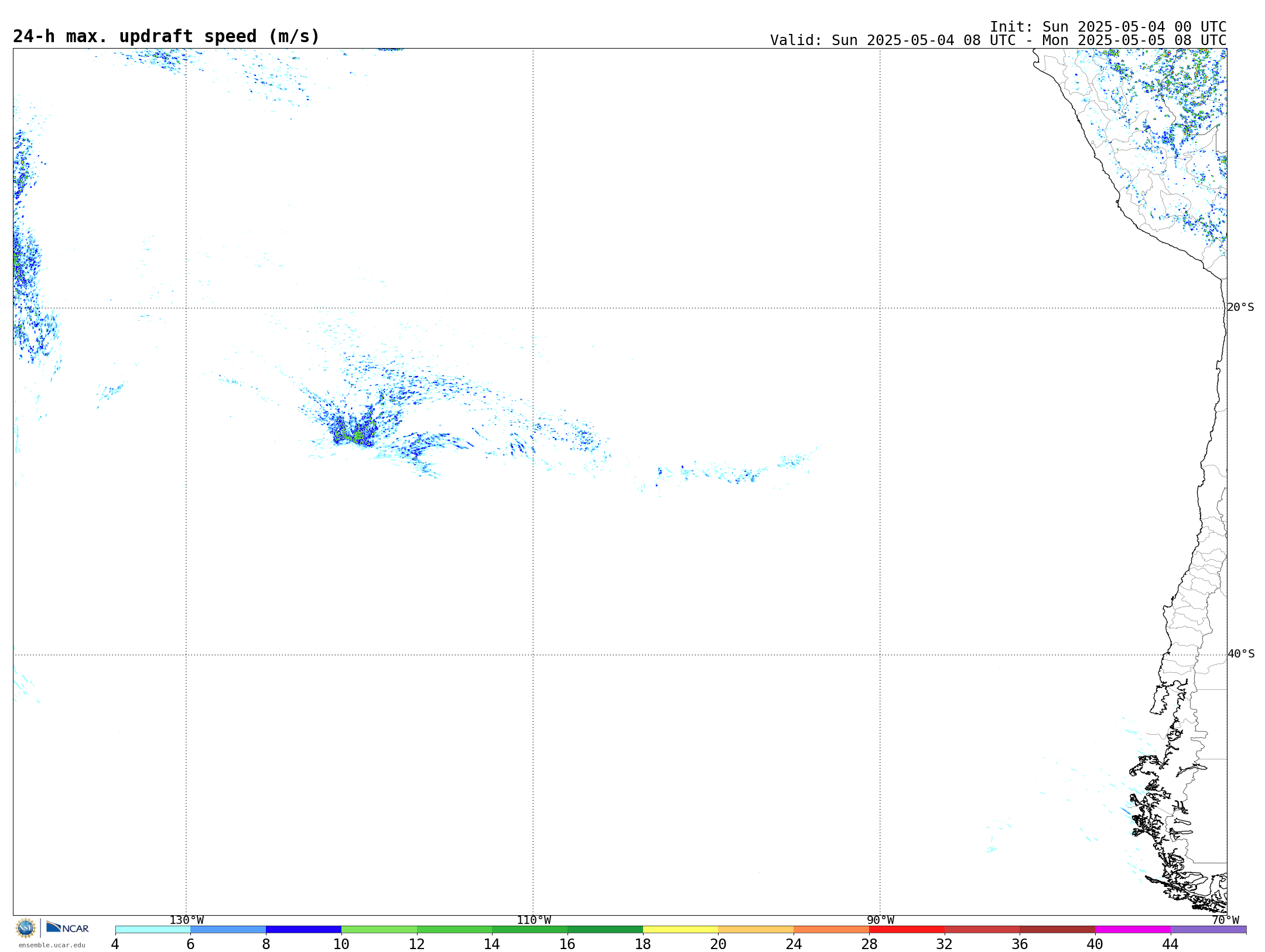Click the colorbar tick label '44'
Screen dimensions: 1265x952
click(x=1171, y=944)
